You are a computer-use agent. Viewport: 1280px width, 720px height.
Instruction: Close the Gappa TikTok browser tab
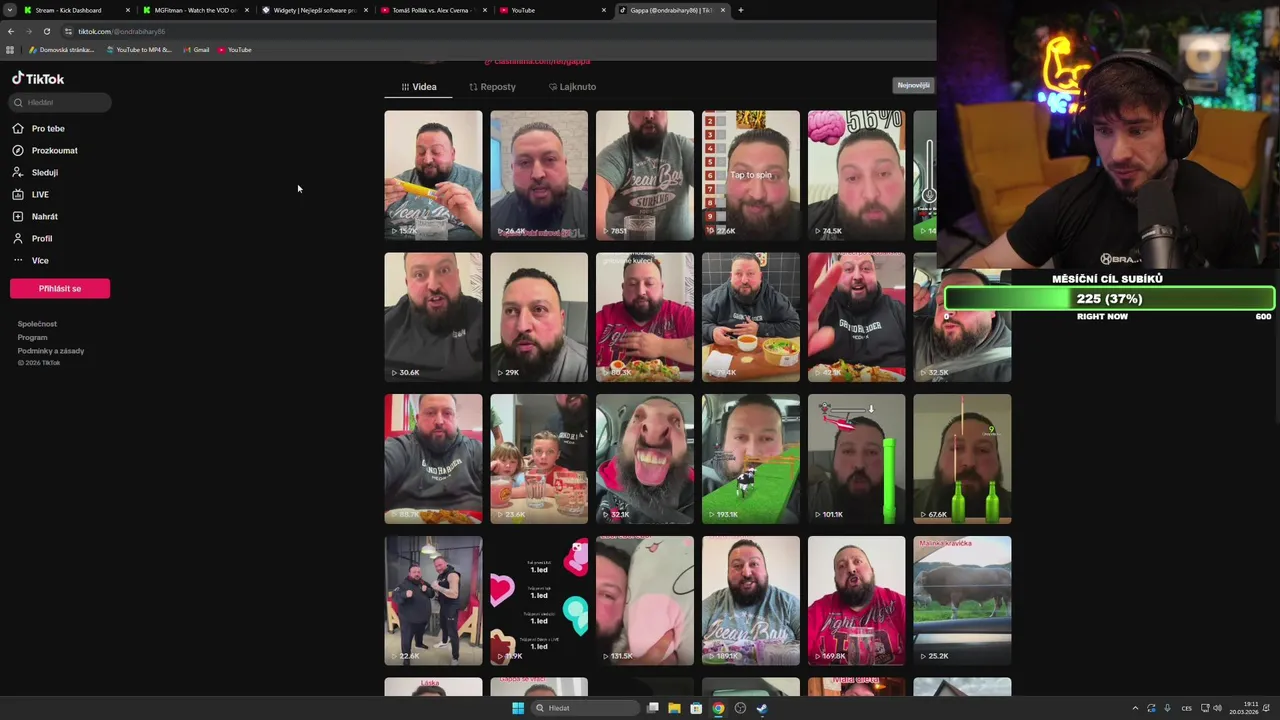point(722,10)
